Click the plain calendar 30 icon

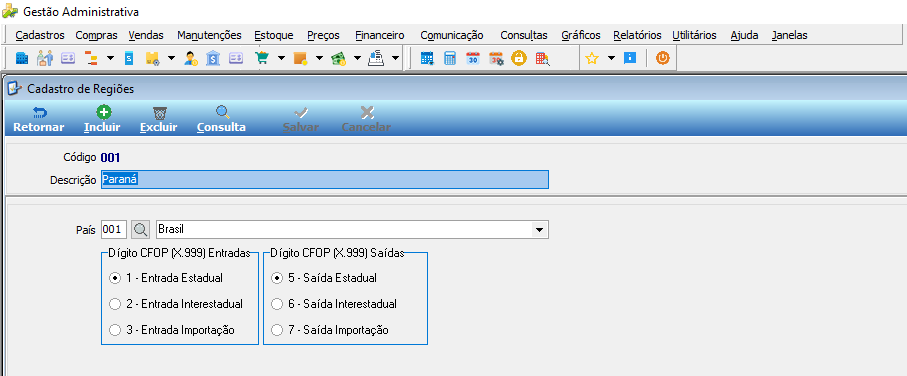(473, 58)
